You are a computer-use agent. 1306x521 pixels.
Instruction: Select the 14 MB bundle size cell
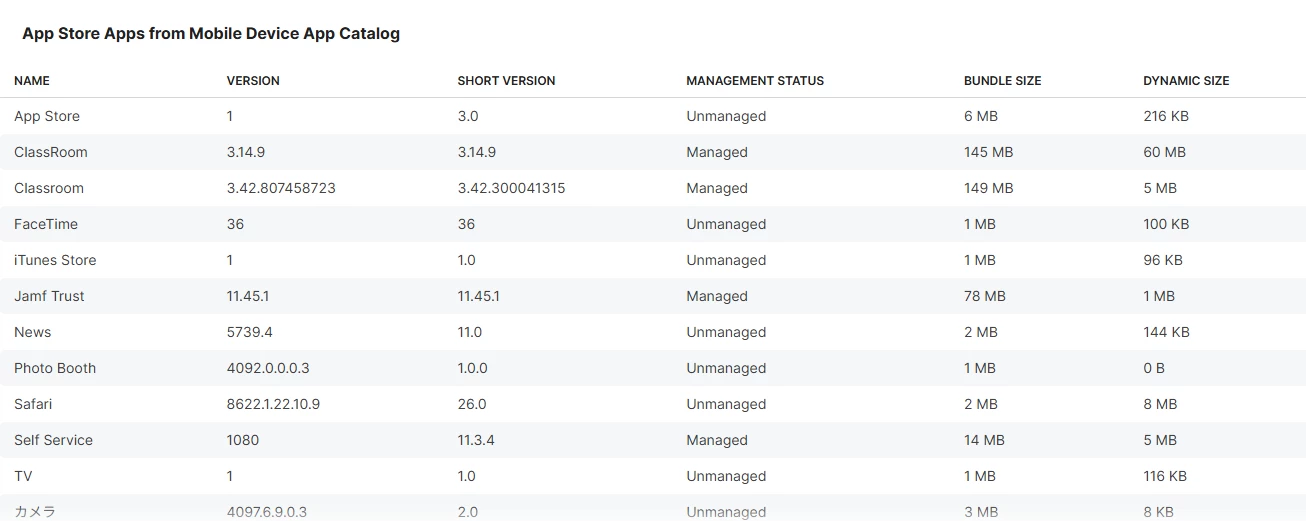984,440
